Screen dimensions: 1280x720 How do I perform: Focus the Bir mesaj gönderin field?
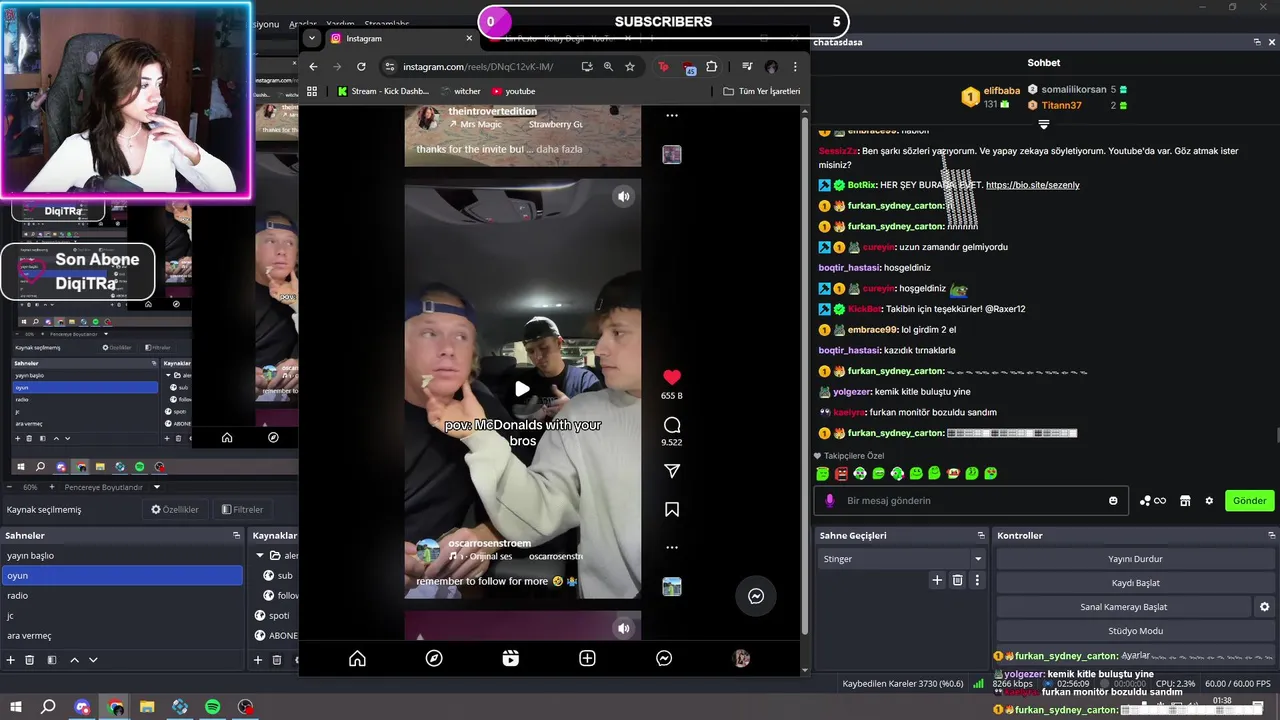click(x=970, y=501)
